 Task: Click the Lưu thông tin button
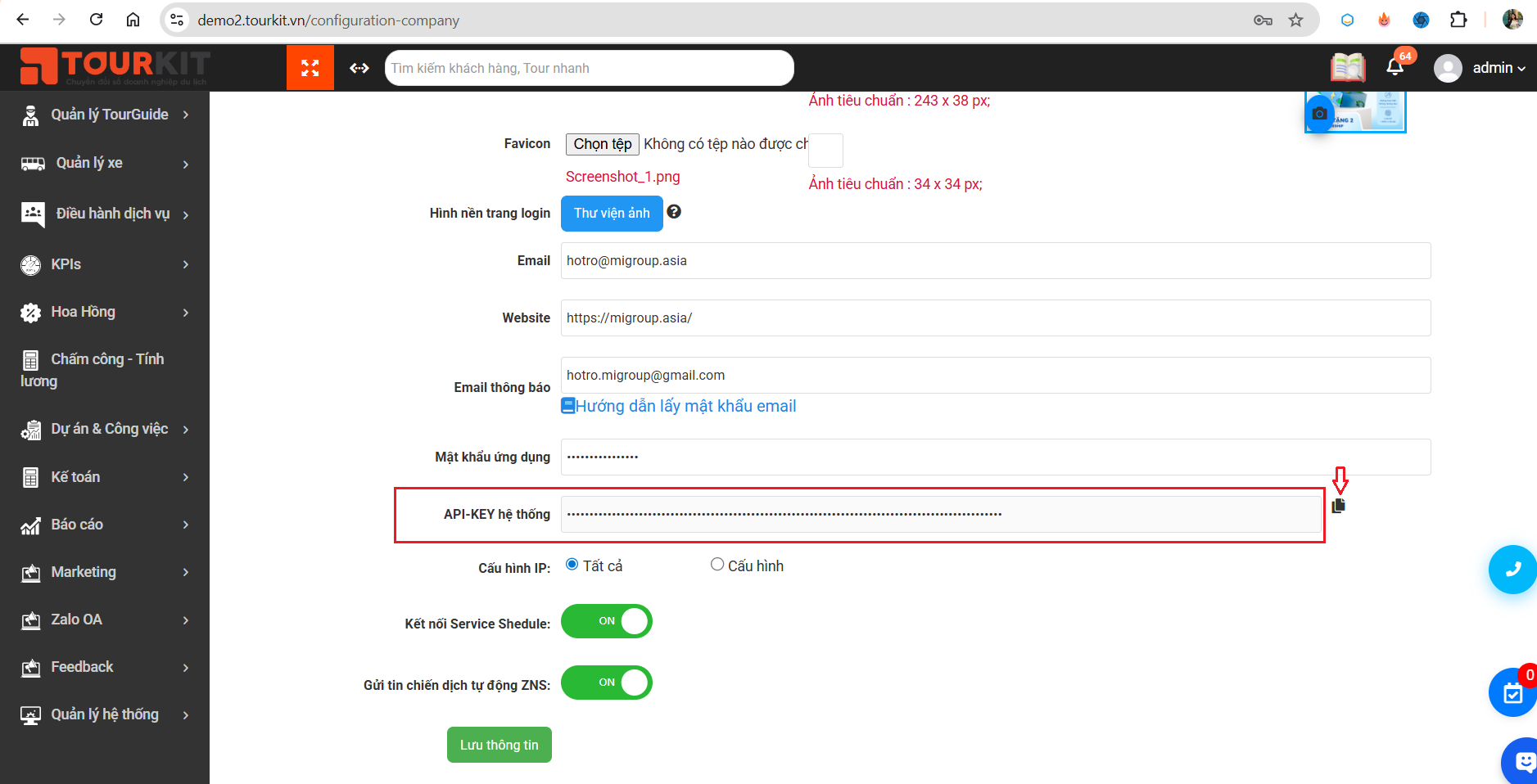pyautogui.click(x=499, y=745)
